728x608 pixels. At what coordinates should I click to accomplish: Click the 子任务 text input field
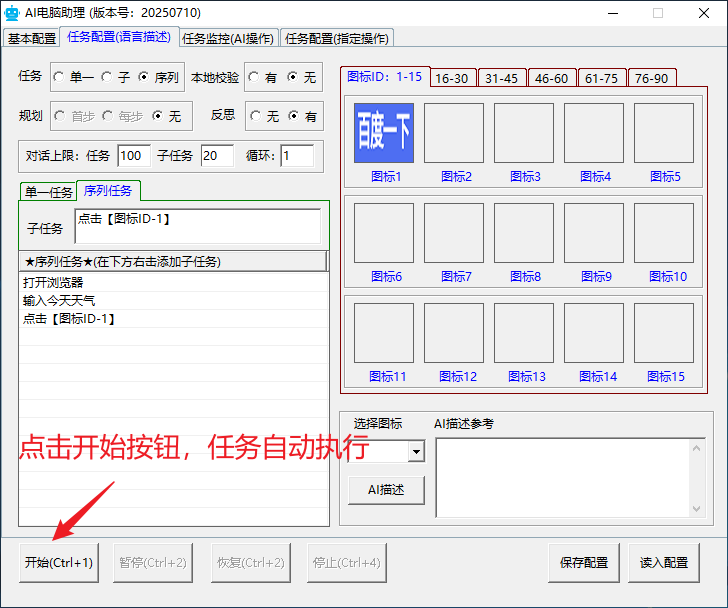point(197,227)
